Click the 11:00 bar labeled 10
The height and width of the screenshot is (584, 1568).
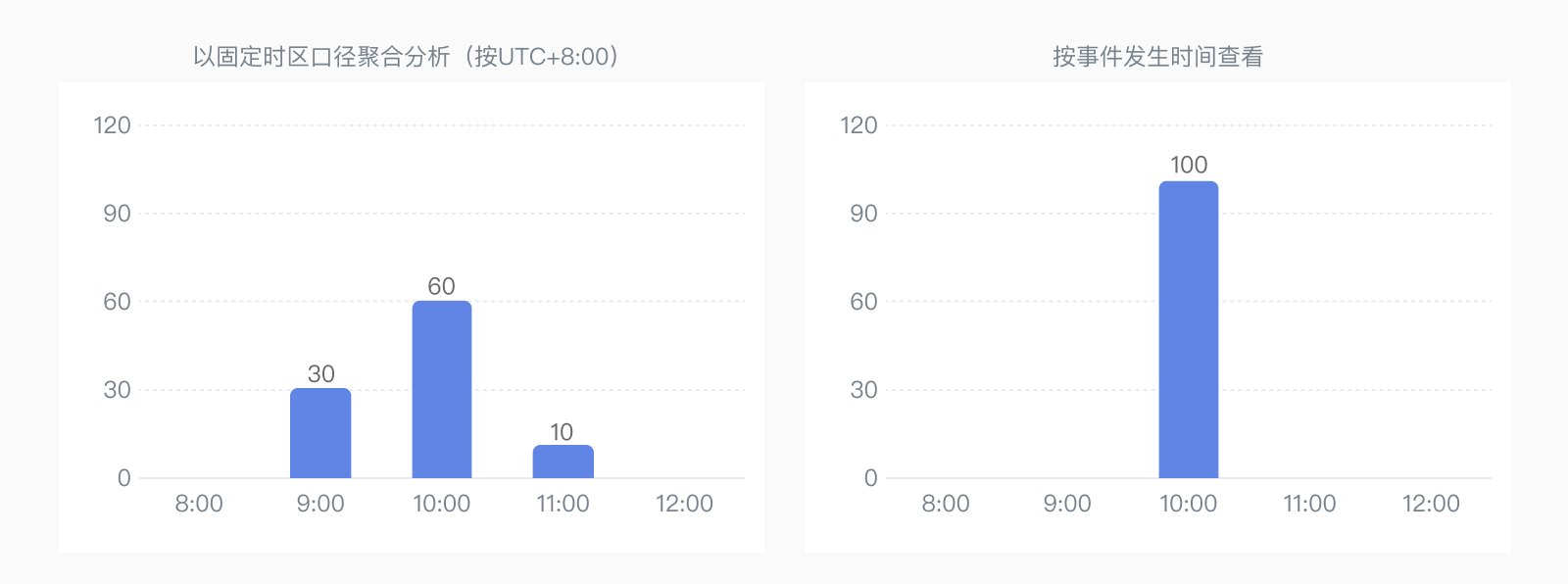pyautogui.click(x=563, y=462)
